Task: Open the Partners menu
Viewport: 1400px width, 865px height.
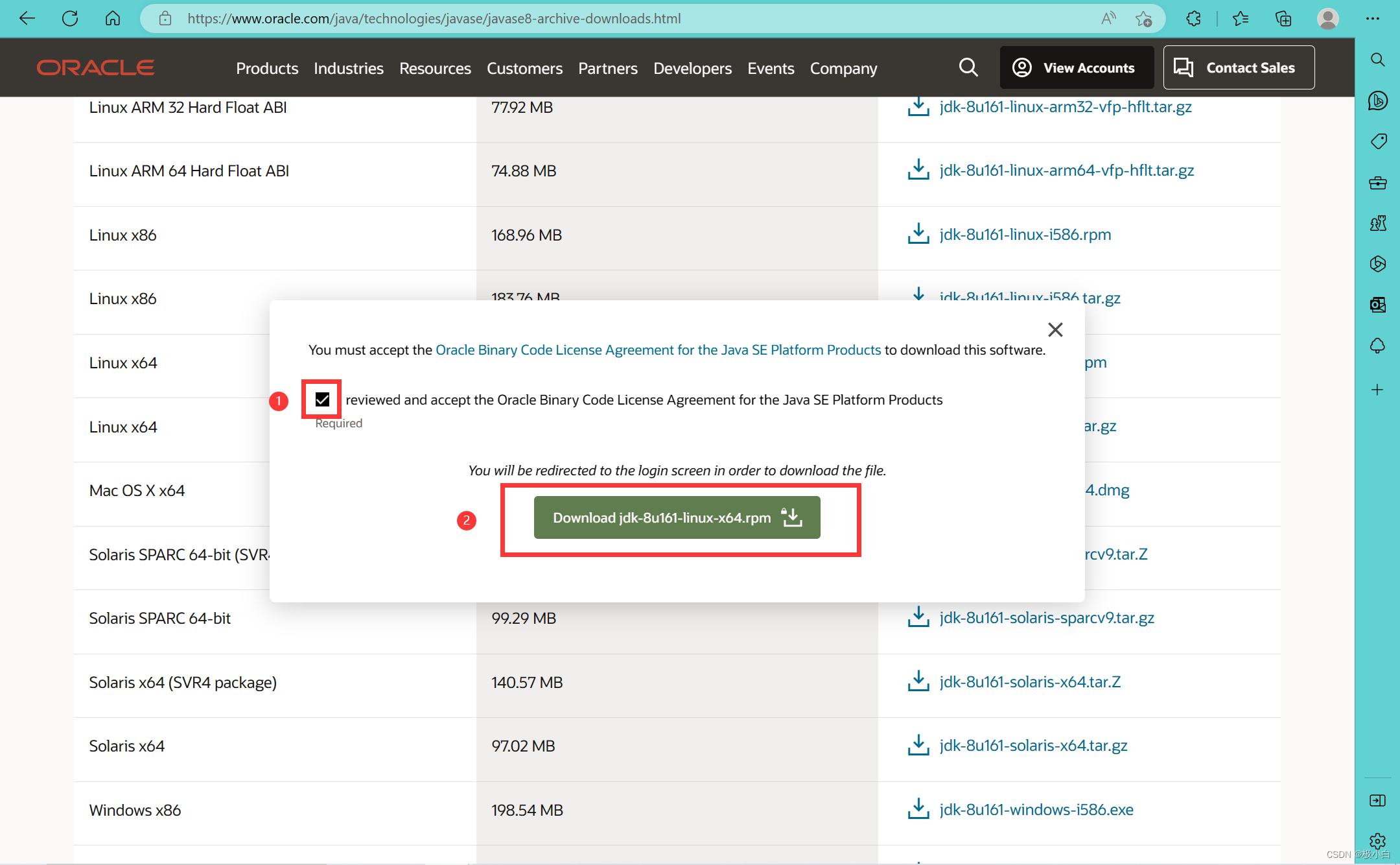Action: pos(608,68)
